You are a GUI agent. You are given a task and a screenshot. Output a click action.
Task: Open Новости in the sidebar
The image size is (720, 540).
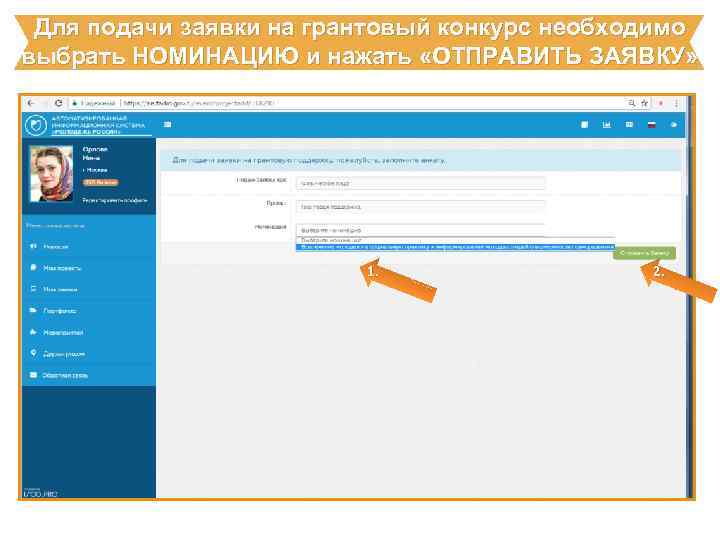[x=56, y=247]
